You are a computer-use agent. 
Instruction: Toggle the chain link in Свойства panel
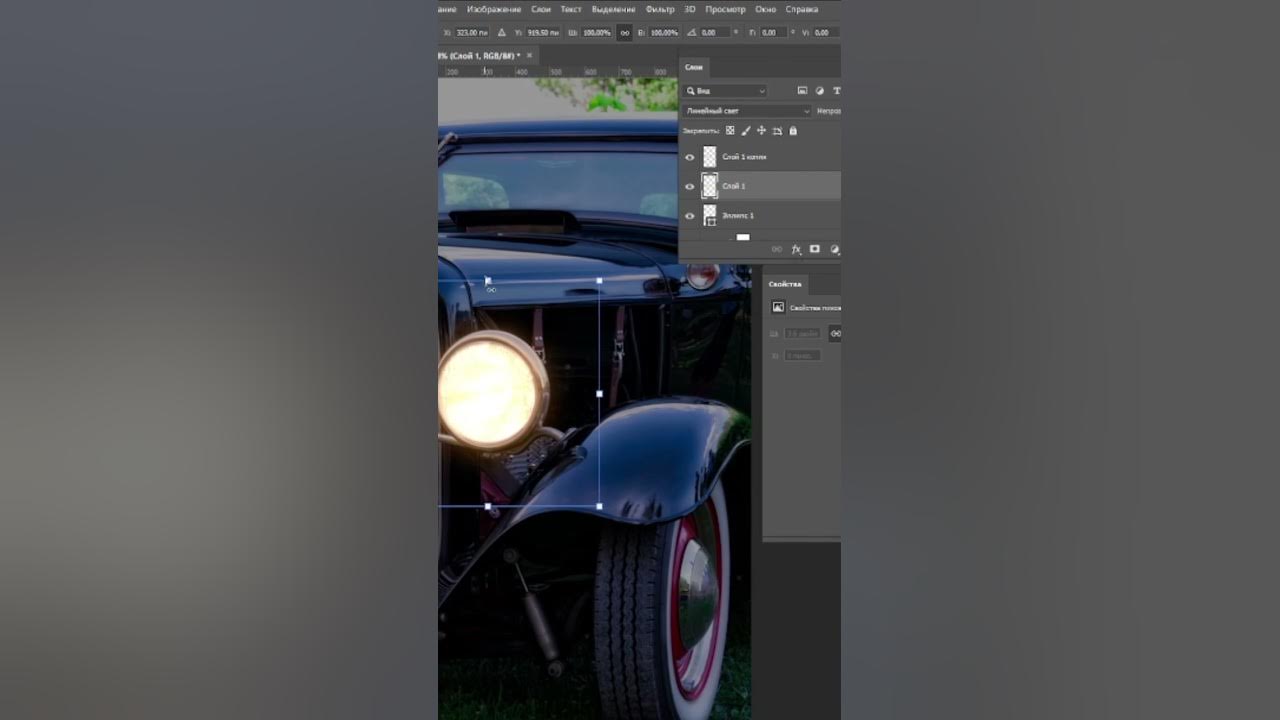[836, 333]
